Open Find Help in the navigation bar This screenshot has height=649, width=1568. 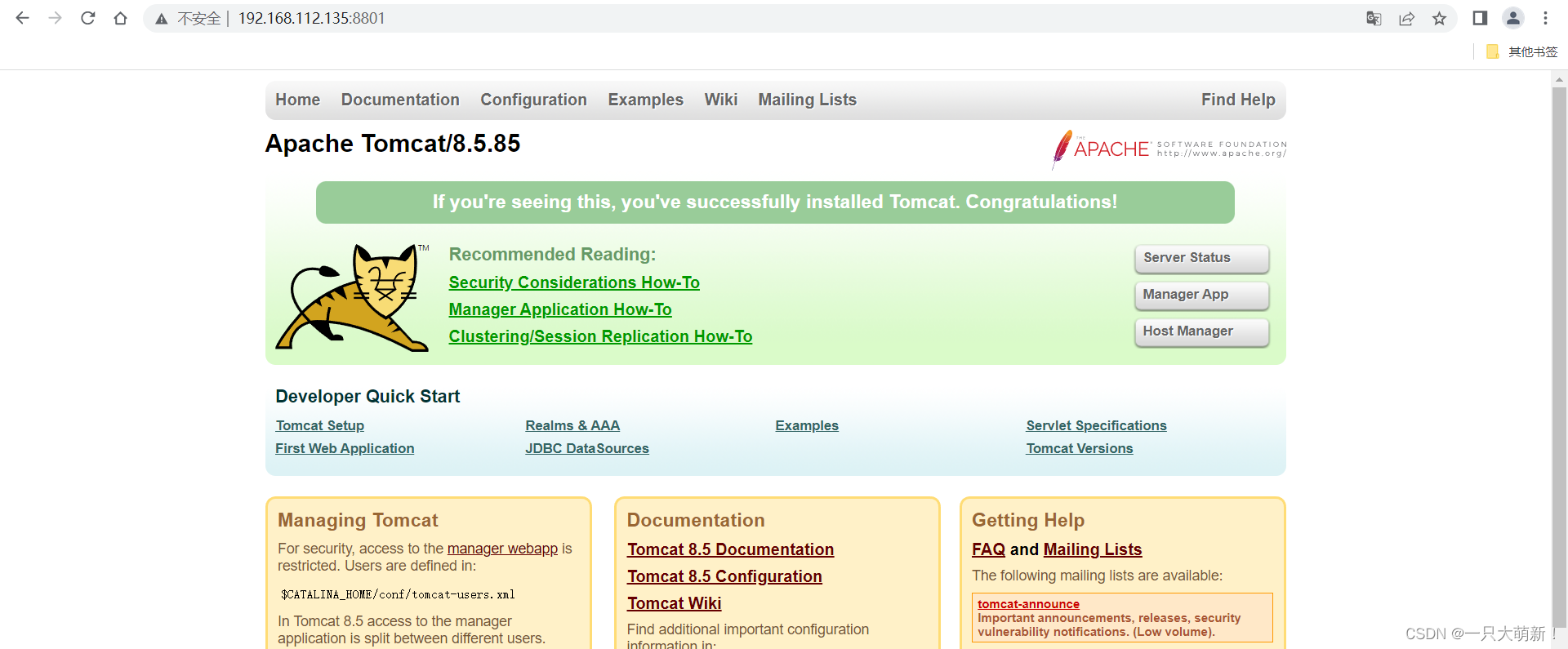tap(1238, 100)
